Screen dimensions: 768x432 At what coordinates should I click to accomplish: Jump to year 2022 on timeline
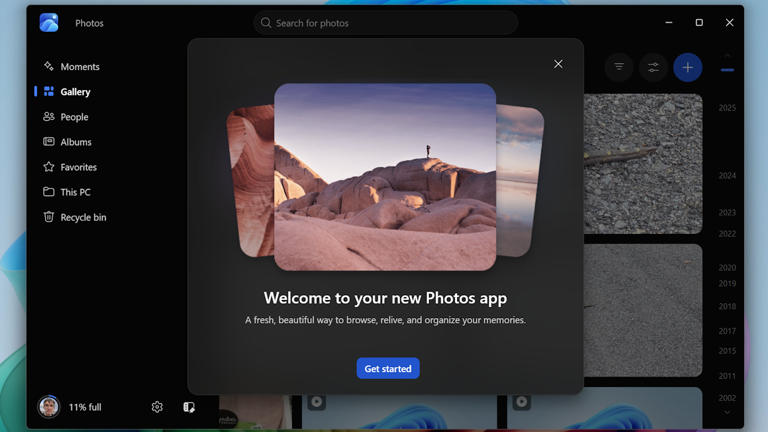727,234
